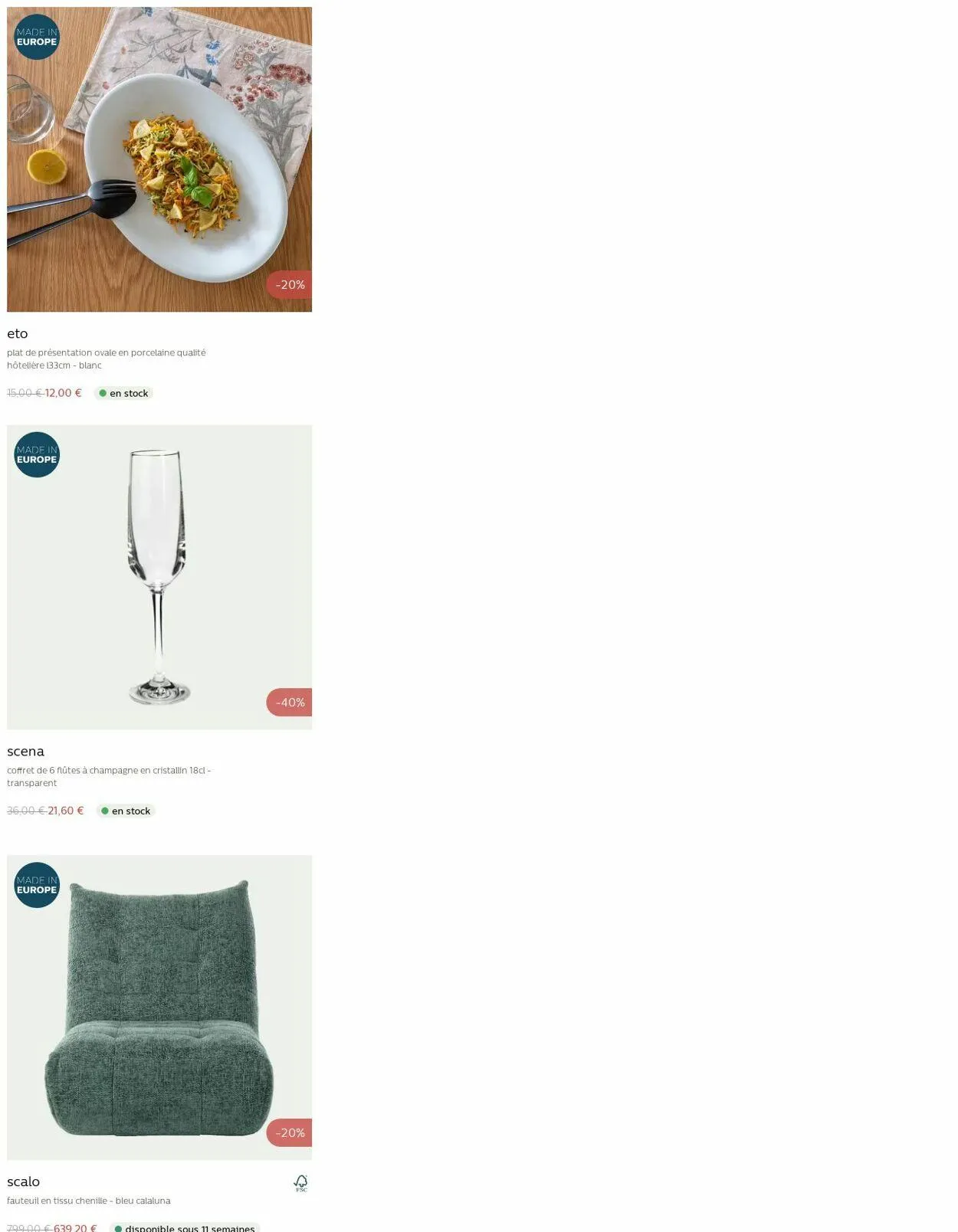Open the scena product title link
Viewport: 958px width, 1232px height.
coord(25,751)
